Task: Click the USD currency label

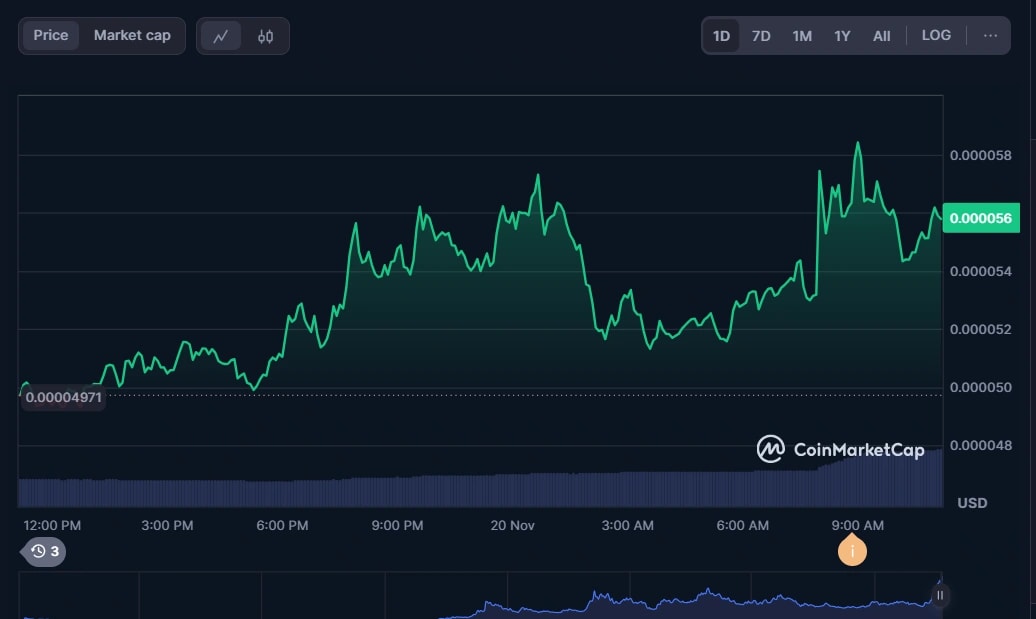Action: click(972, 502)
